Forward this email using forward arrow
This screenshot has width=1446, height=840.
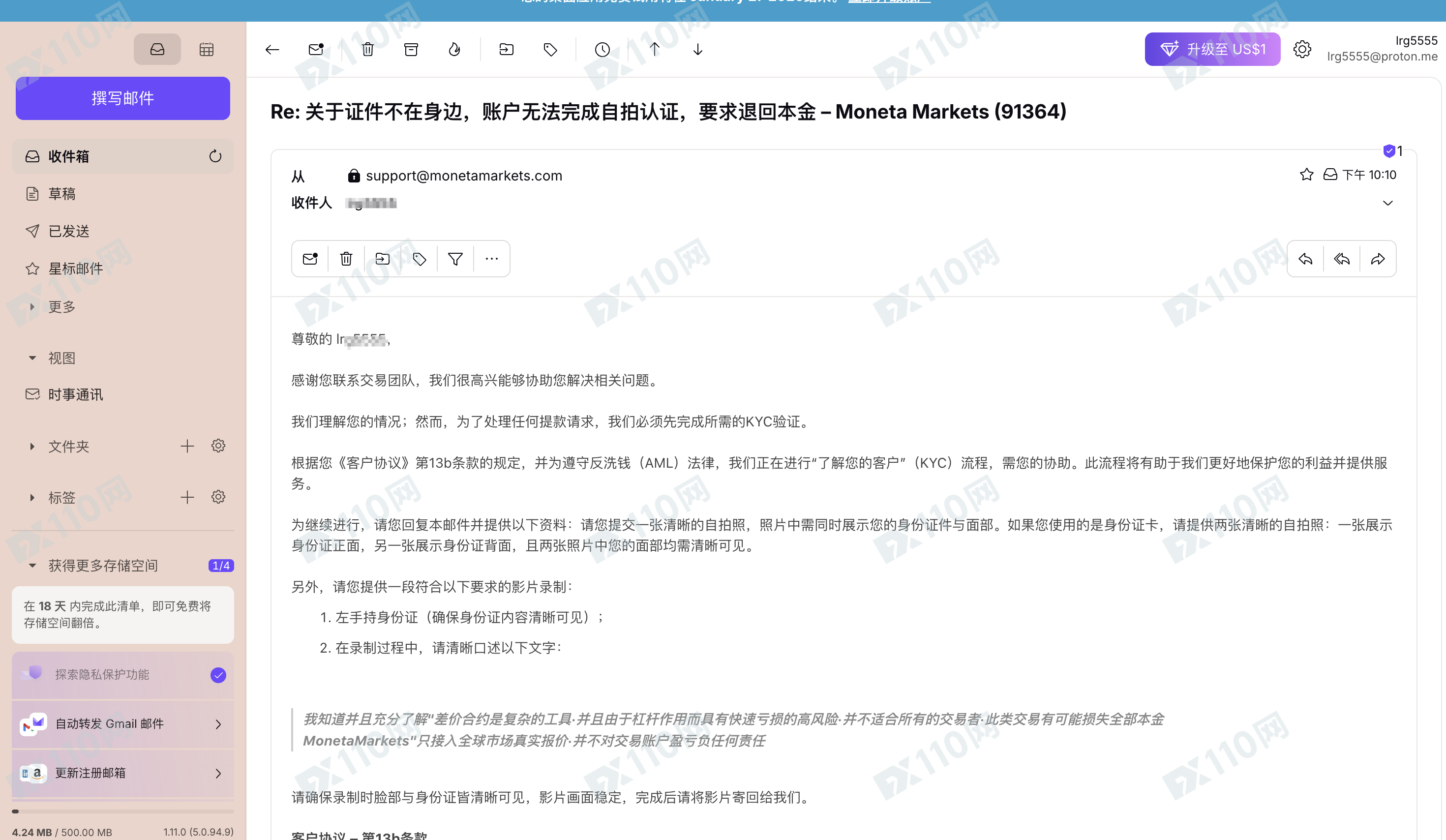(x=1378, y=259)
